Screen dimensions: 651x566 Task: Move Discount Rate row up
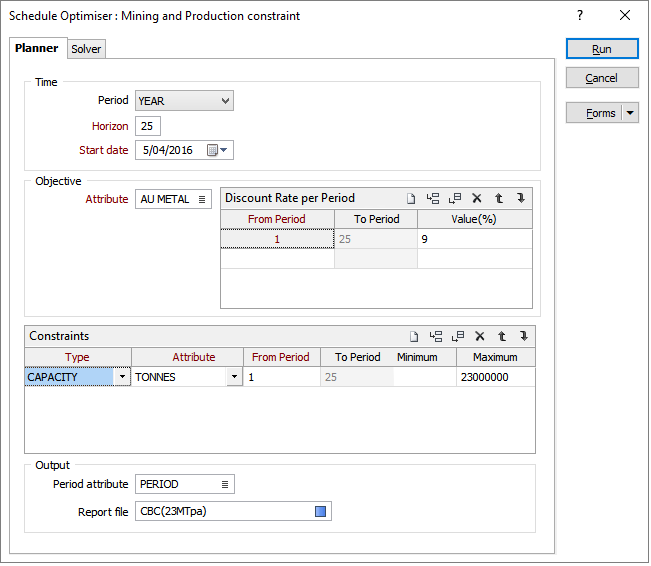click(x=499, y=198)
